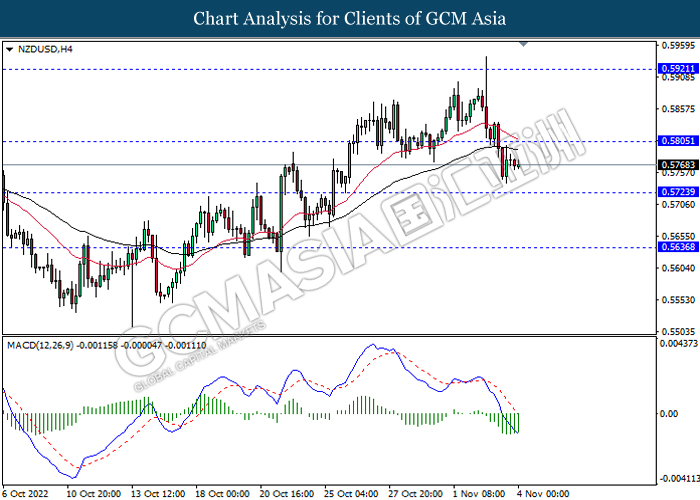Select the 0.57239 support level label

tap(678, 192)
